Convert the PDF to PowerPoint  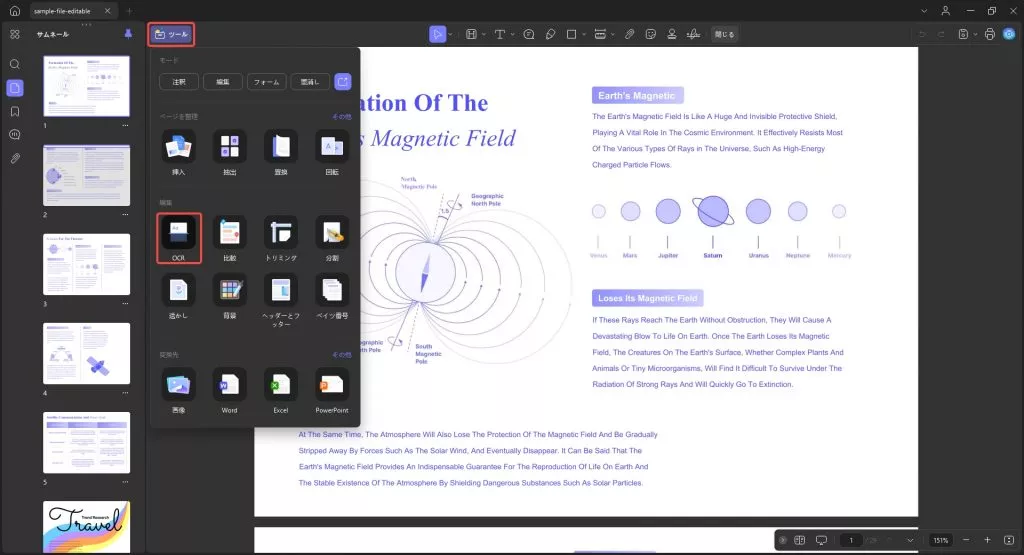point(332,390)
